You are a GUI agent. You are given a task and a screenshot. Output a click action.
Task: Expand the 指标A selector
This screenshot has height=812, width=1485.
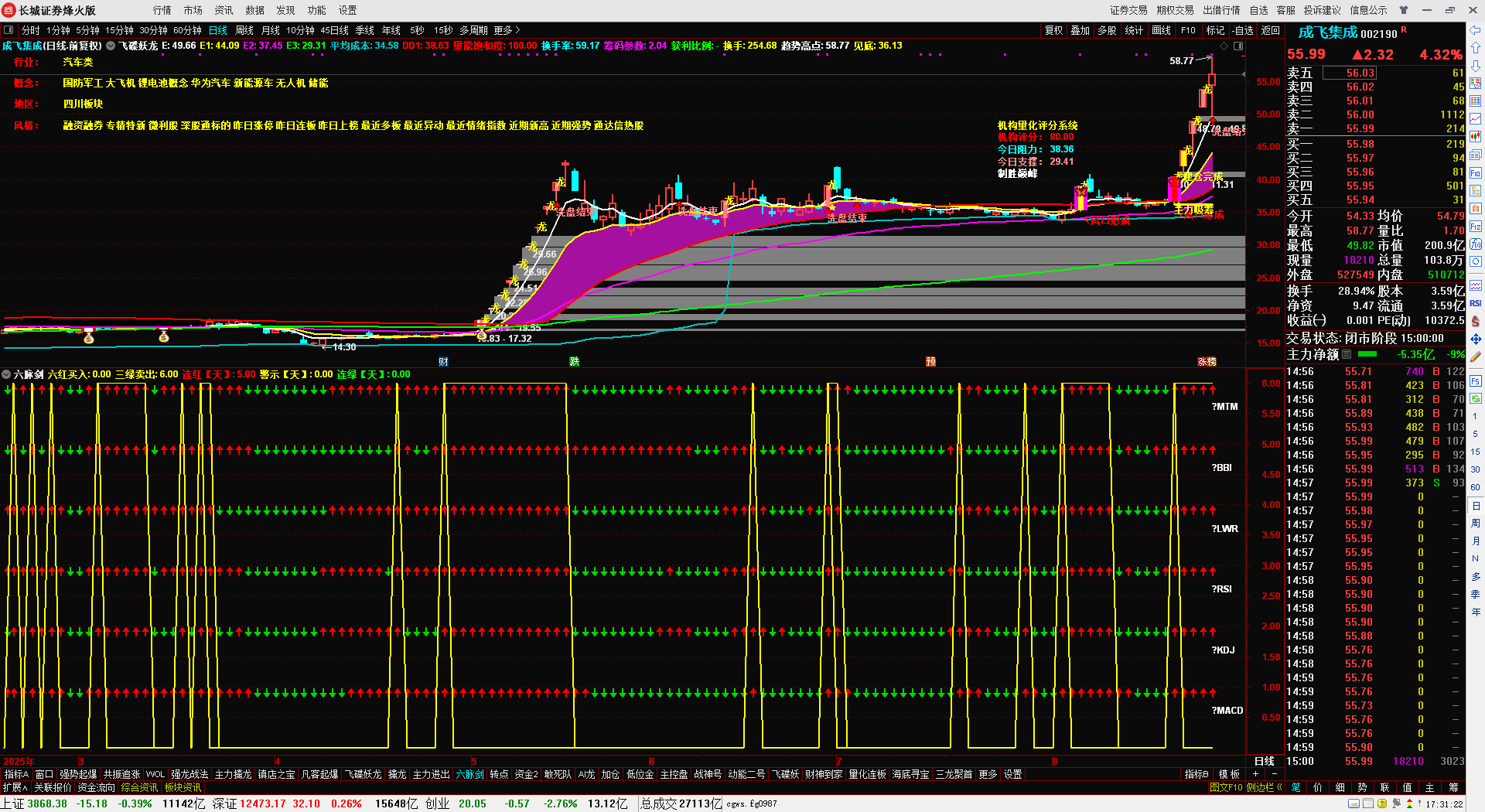tap(16, 774)
